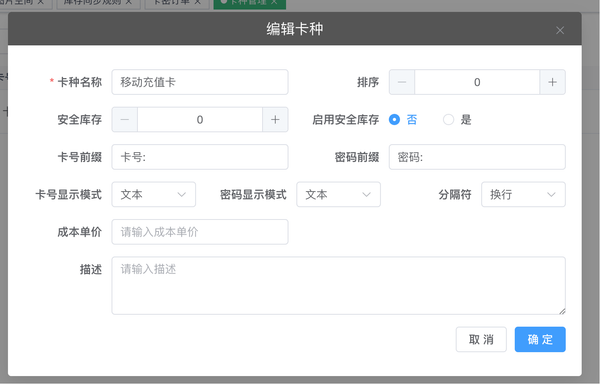This screenshot has width=600, height=384.
Task: Decrease 安全库存 with the minus button
Action: 125,119
